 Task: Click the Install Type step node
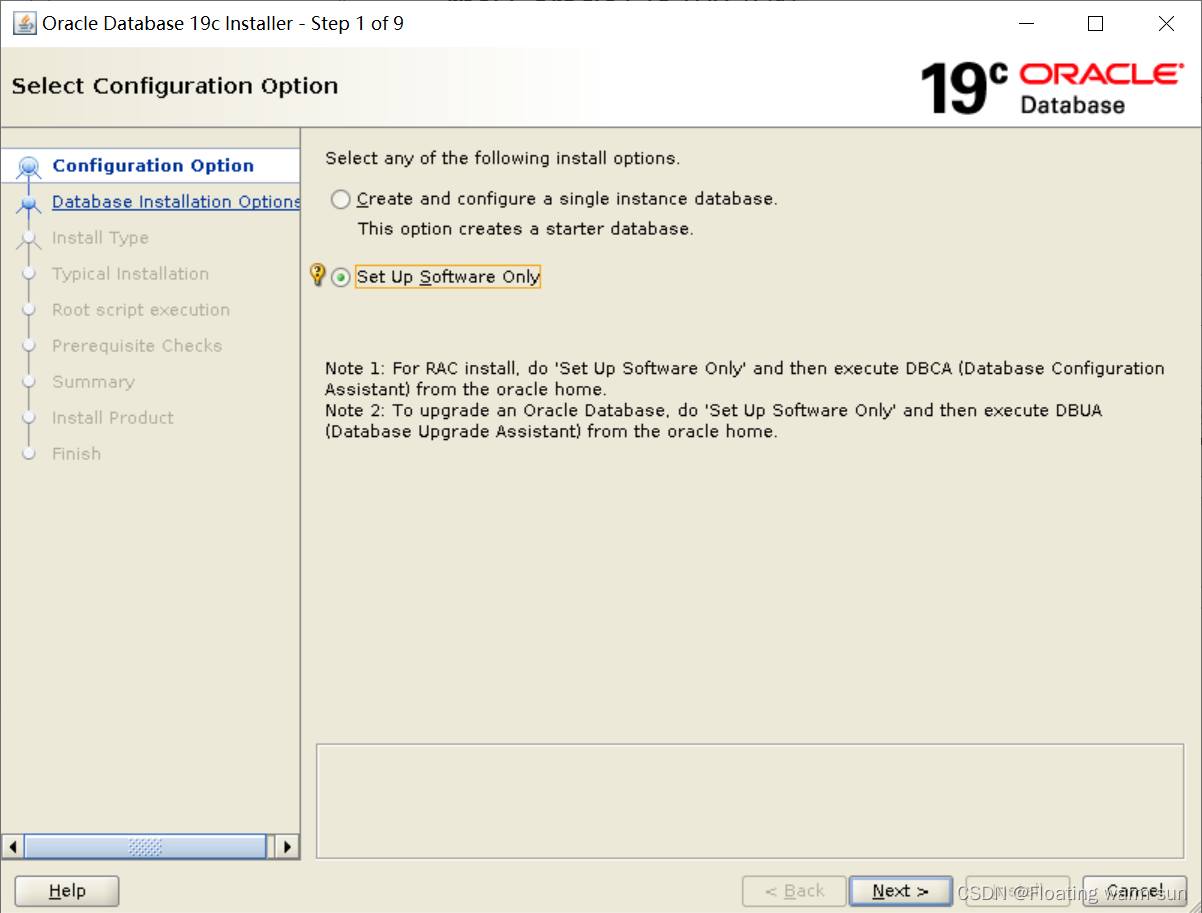pos(99,237)
